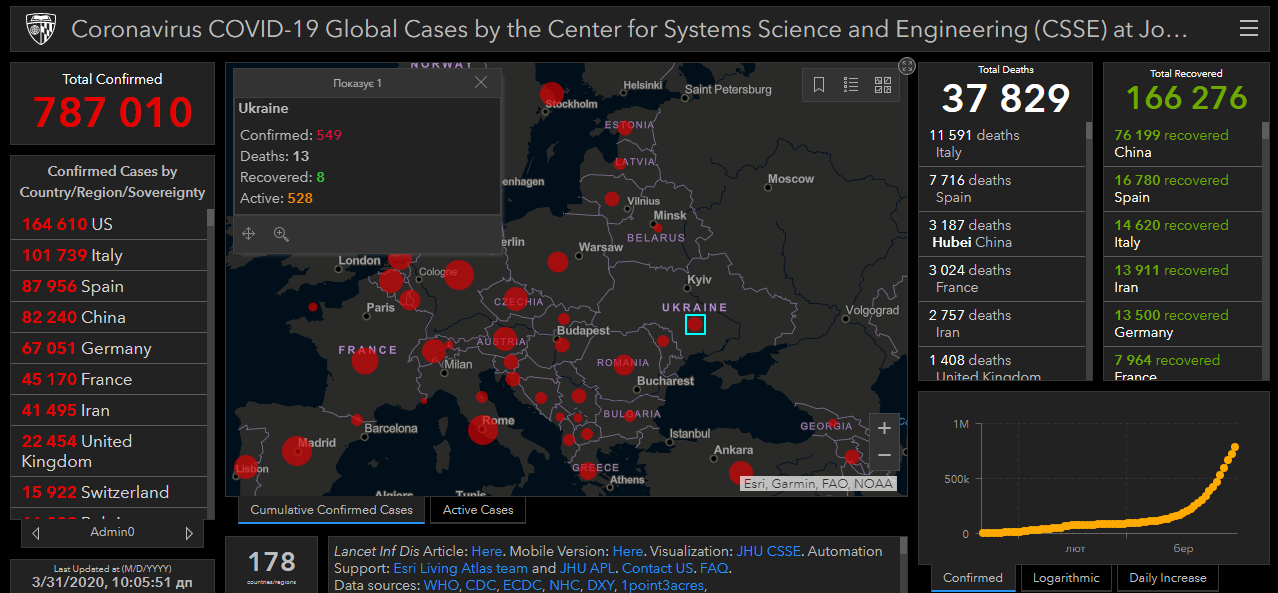Select Iran with 41 495 confirmed cases

[109, 410]
